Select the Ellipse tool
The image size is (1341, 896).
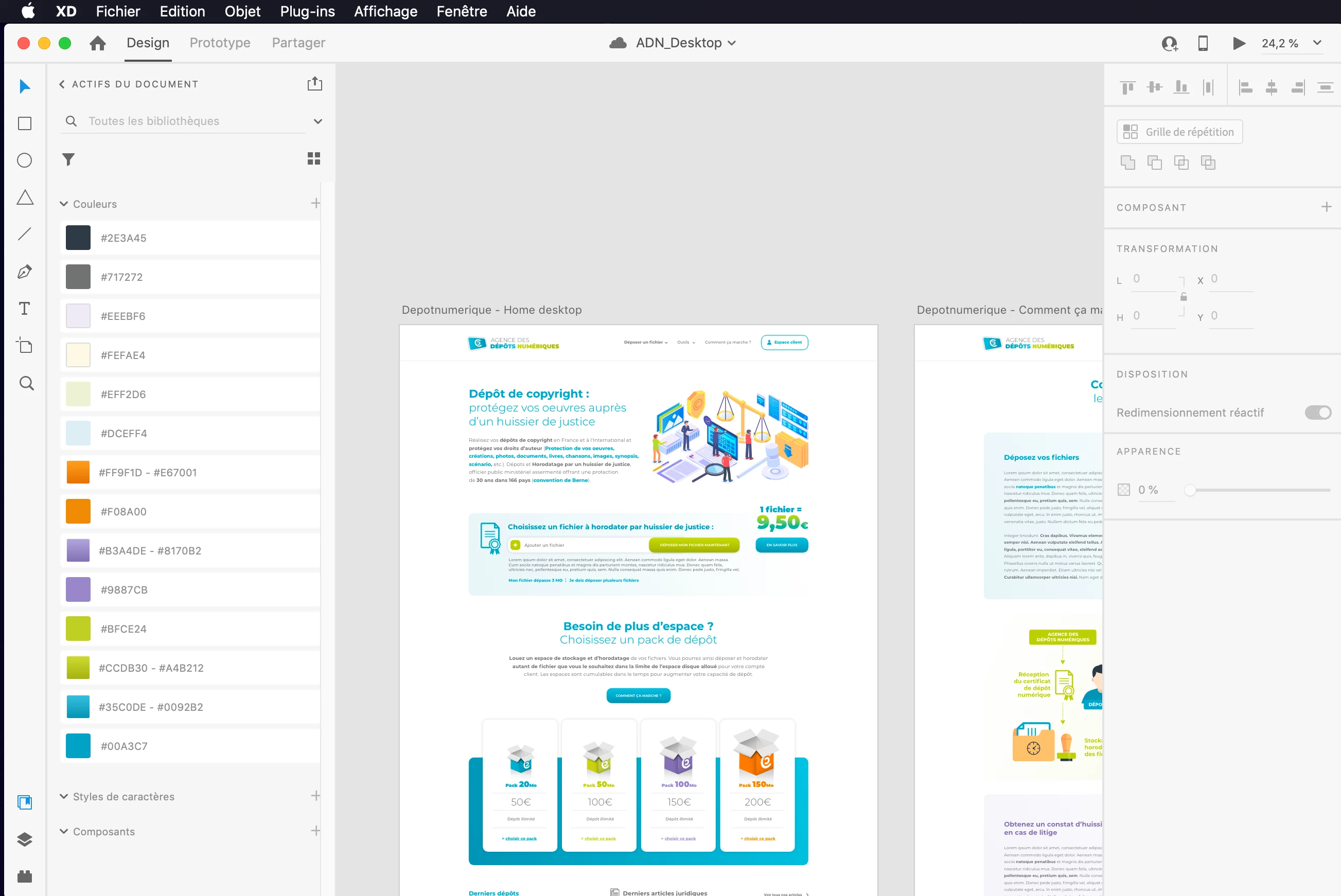(25, 160)
